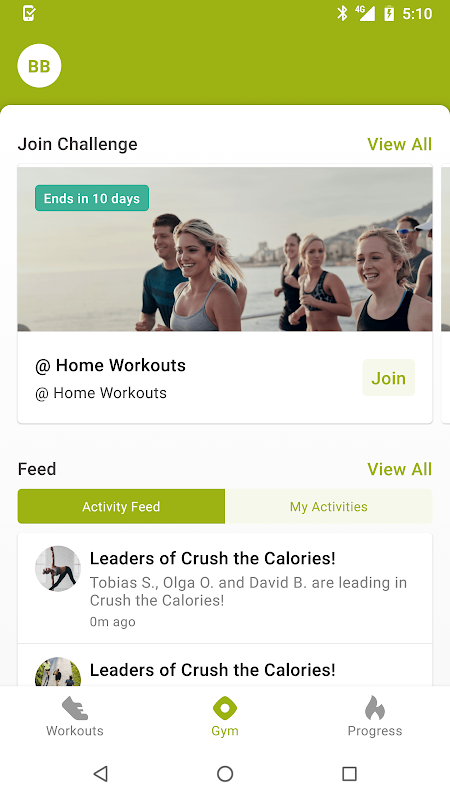Viewport: 450px width, 800px height.
Task: Select the Gym location icon
Action: 225,708
